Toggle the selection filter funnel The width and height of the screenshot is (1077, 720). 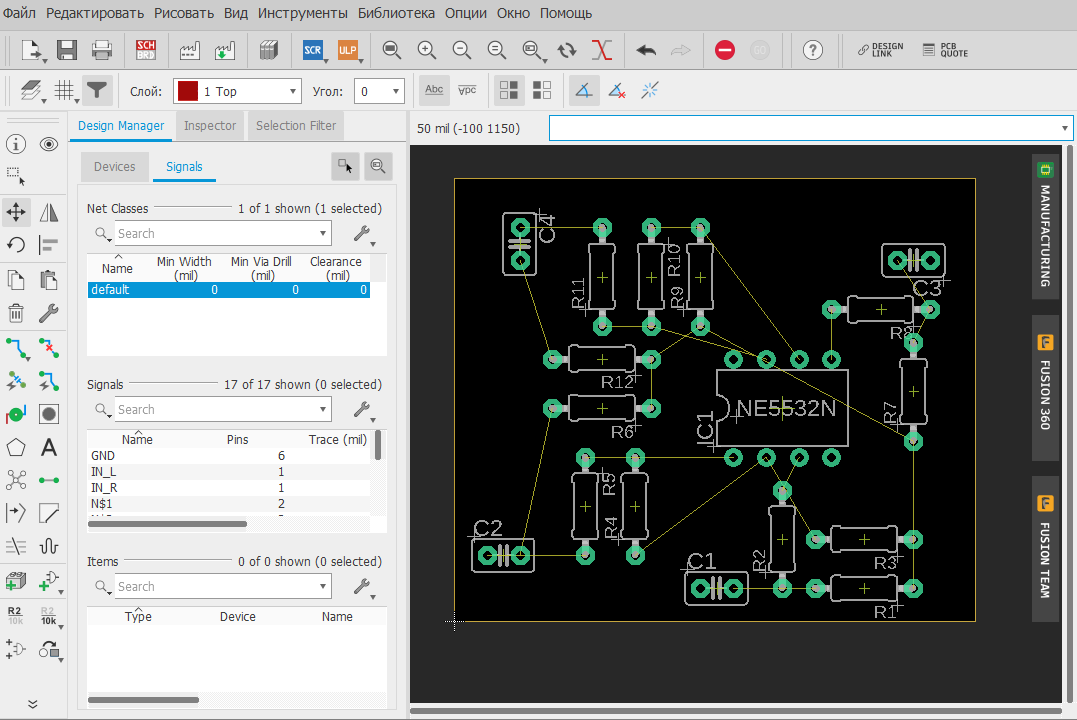[x=97, y=91]
